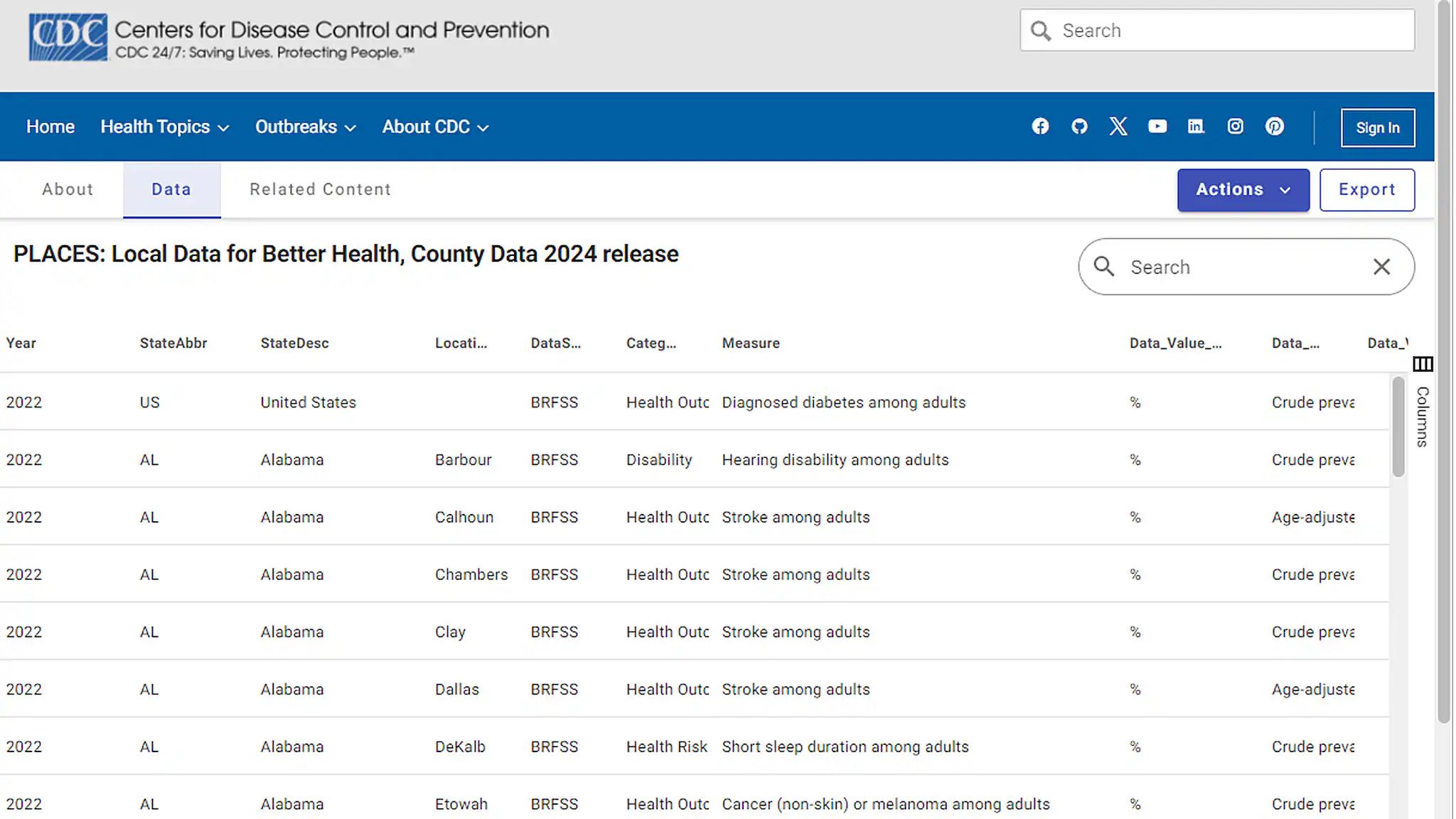The image size is (1456, 819).
Task: Clear the dataset search with the X icon
Action: click(1381, 267)
